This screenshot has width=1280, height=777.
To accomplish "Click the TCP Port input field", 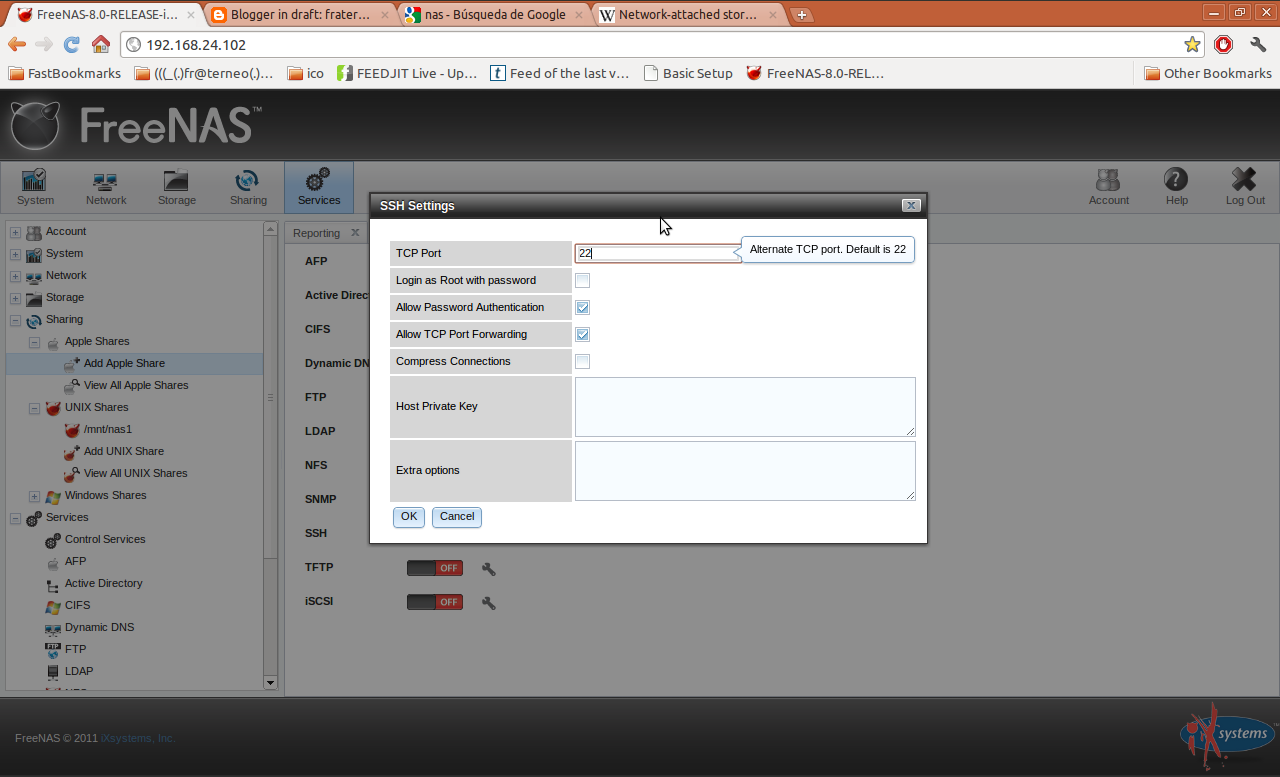I will coord(655,253).
